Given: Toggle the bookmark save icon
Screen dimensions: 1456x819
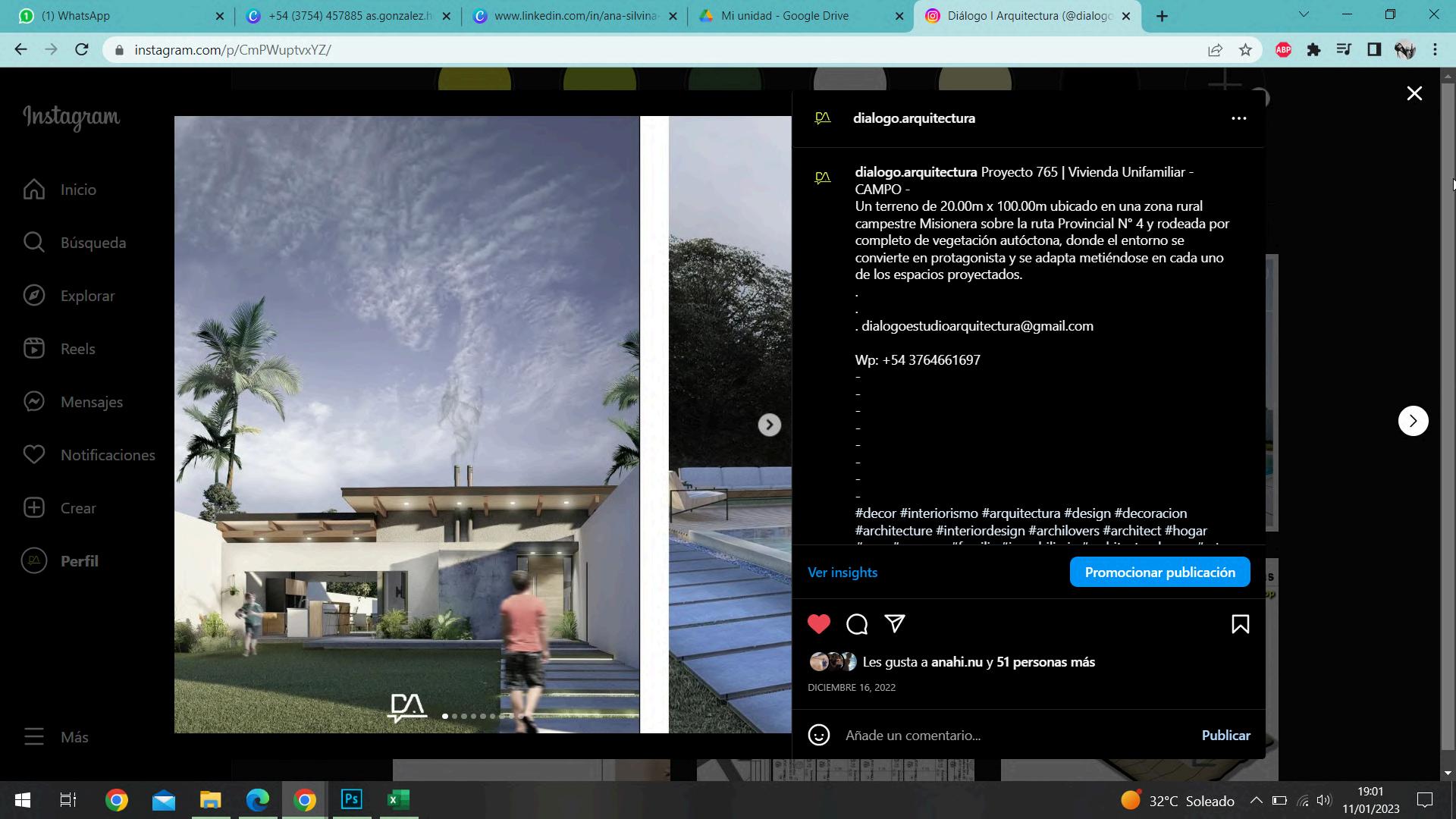Looking at the screenshot, I should [x=1240, y=624].
